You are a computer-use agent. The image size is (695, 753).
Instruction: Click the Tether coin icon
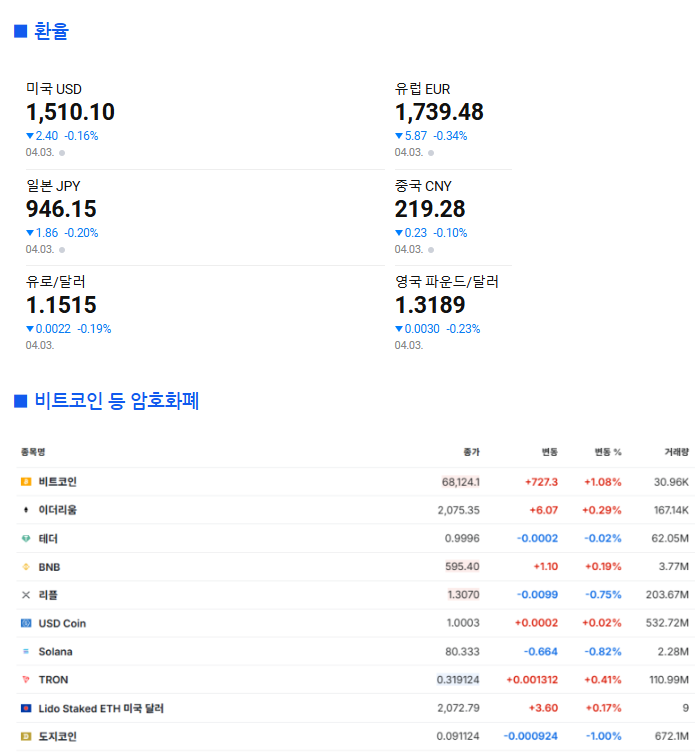26,538
